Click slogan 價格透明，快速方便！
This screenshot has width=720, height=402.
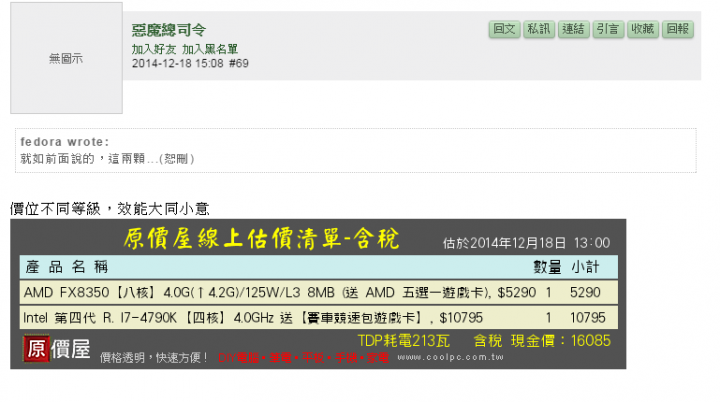(155, 357)
